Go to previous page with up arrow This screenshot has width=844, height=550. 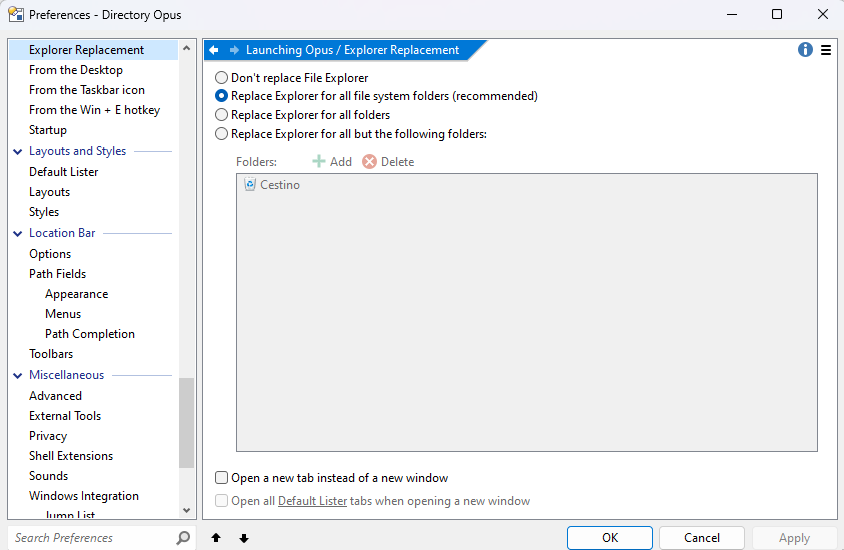(x=216, y=538)
